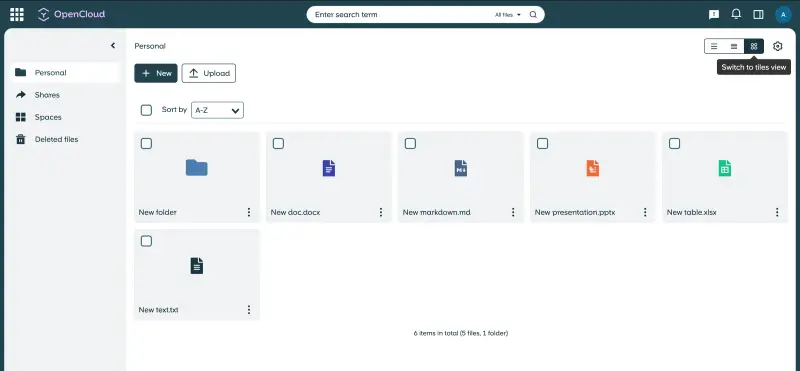Check the New doc.docx checkbox
Image resolution: width=800 pixels, height=371 pixels.
(x=278, y=144)
